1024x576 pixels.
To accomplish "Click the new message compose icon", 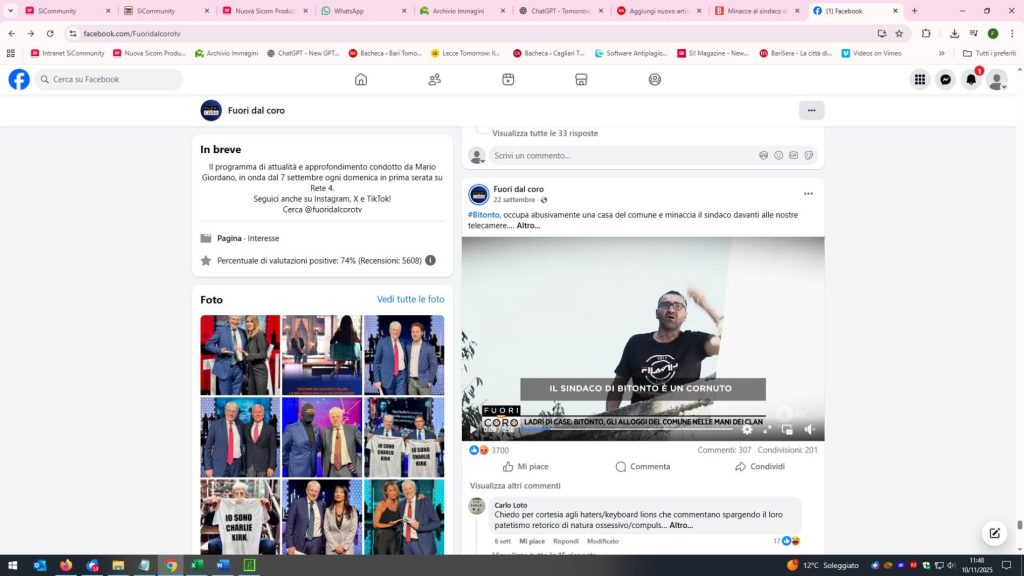I will click(x=993, y=532).
